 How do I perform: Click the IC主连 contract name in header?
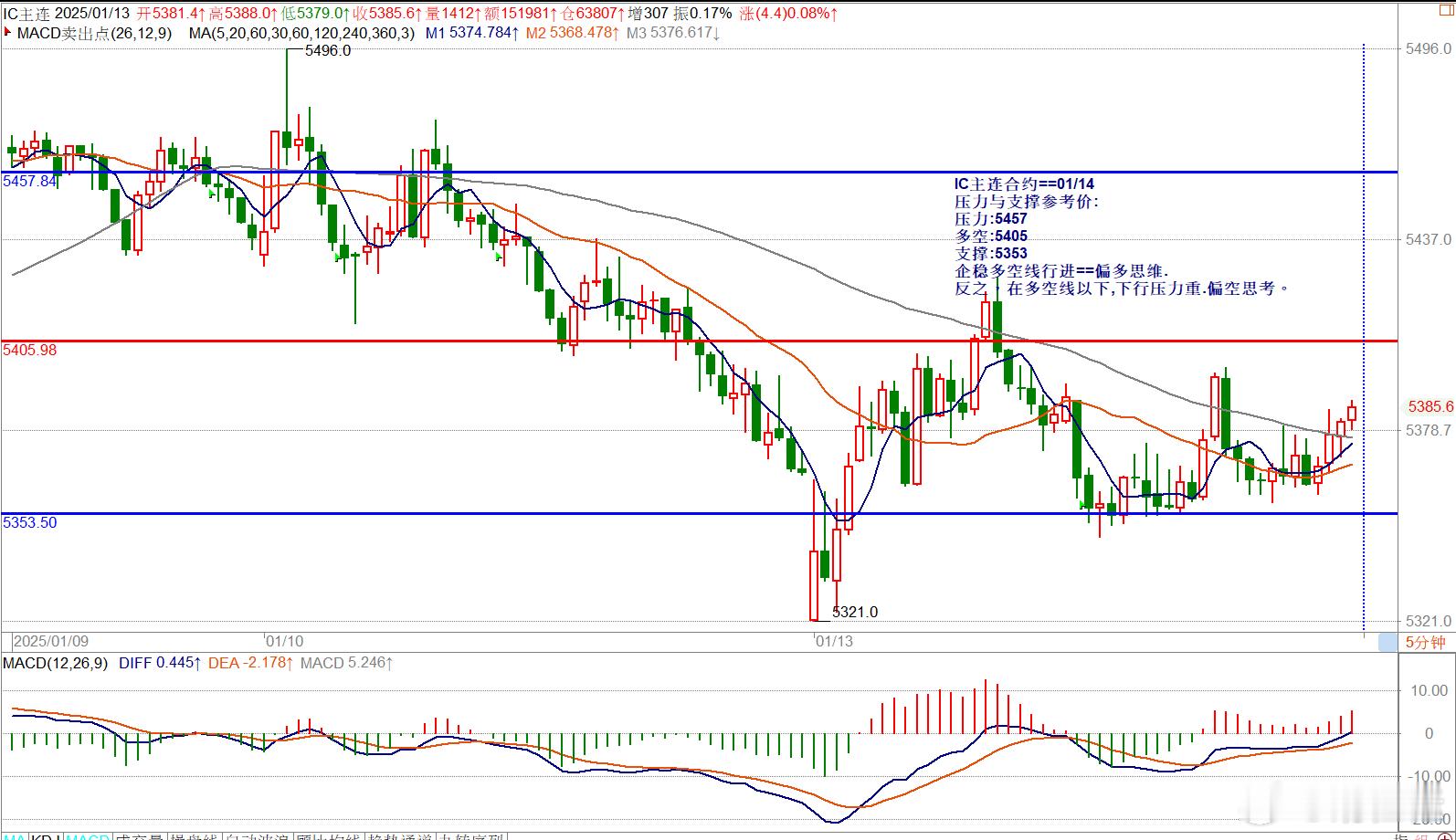[26, 14]
